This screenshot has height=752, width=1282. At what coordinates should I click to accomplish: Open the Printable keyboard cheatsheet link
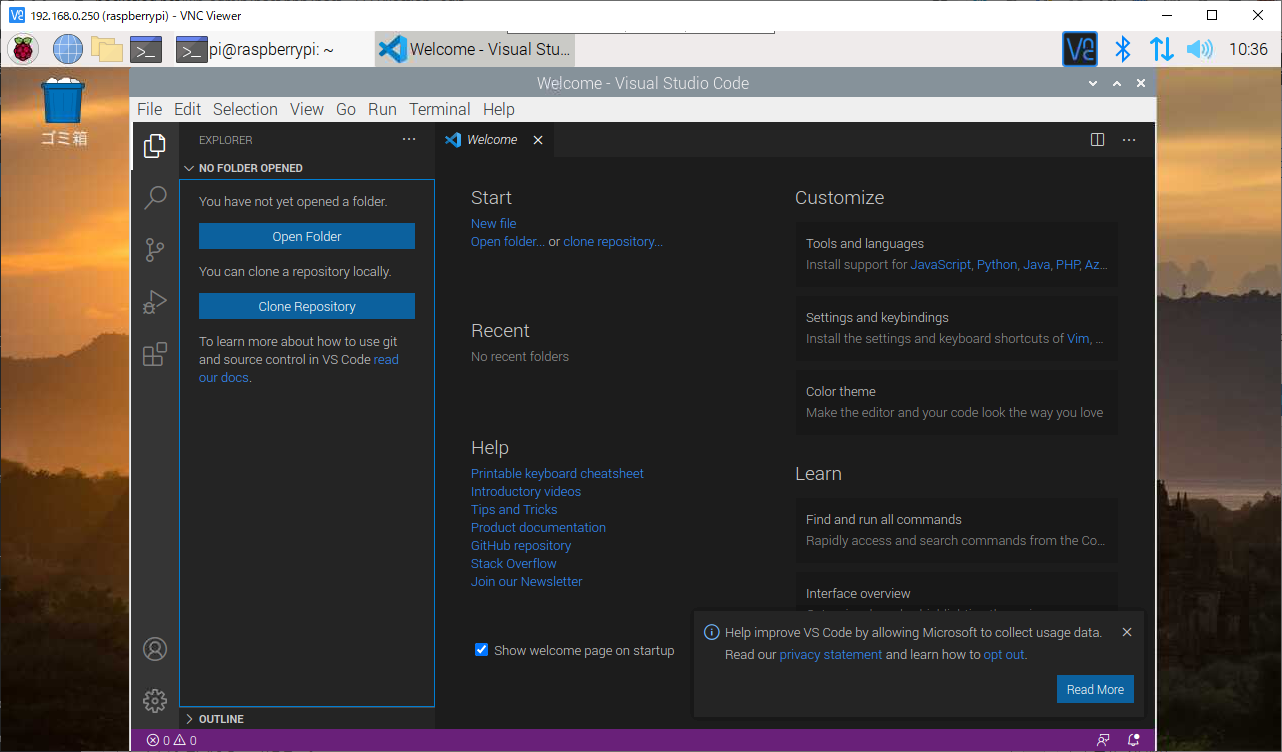pyautogui.click(x=557, y=473)
